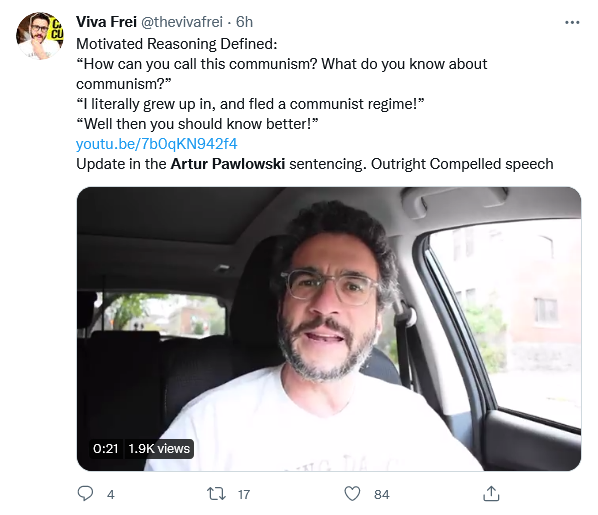Click the reply count 4

pyautogui.click(x=111, y=494)
